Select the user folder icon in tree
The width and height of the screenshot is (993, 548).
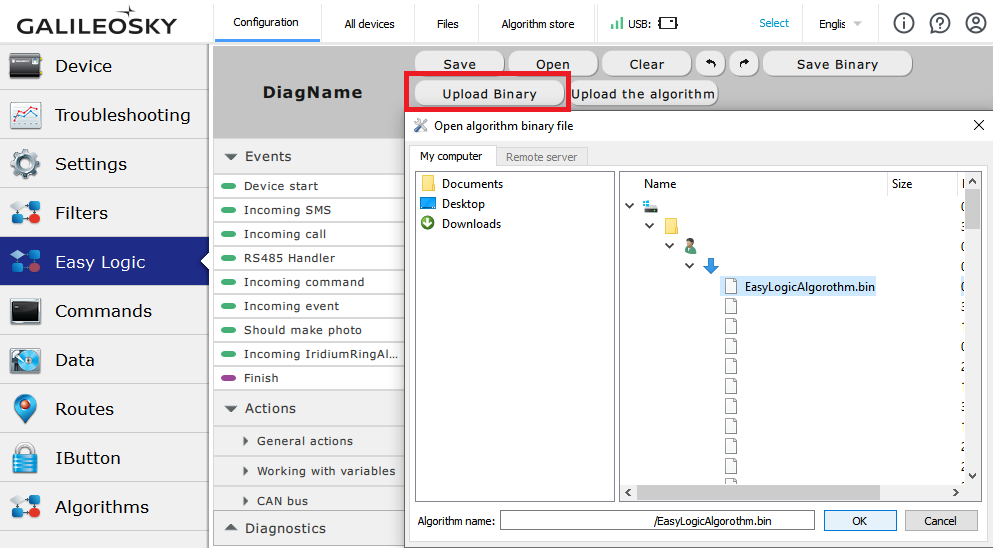[690, 246]
